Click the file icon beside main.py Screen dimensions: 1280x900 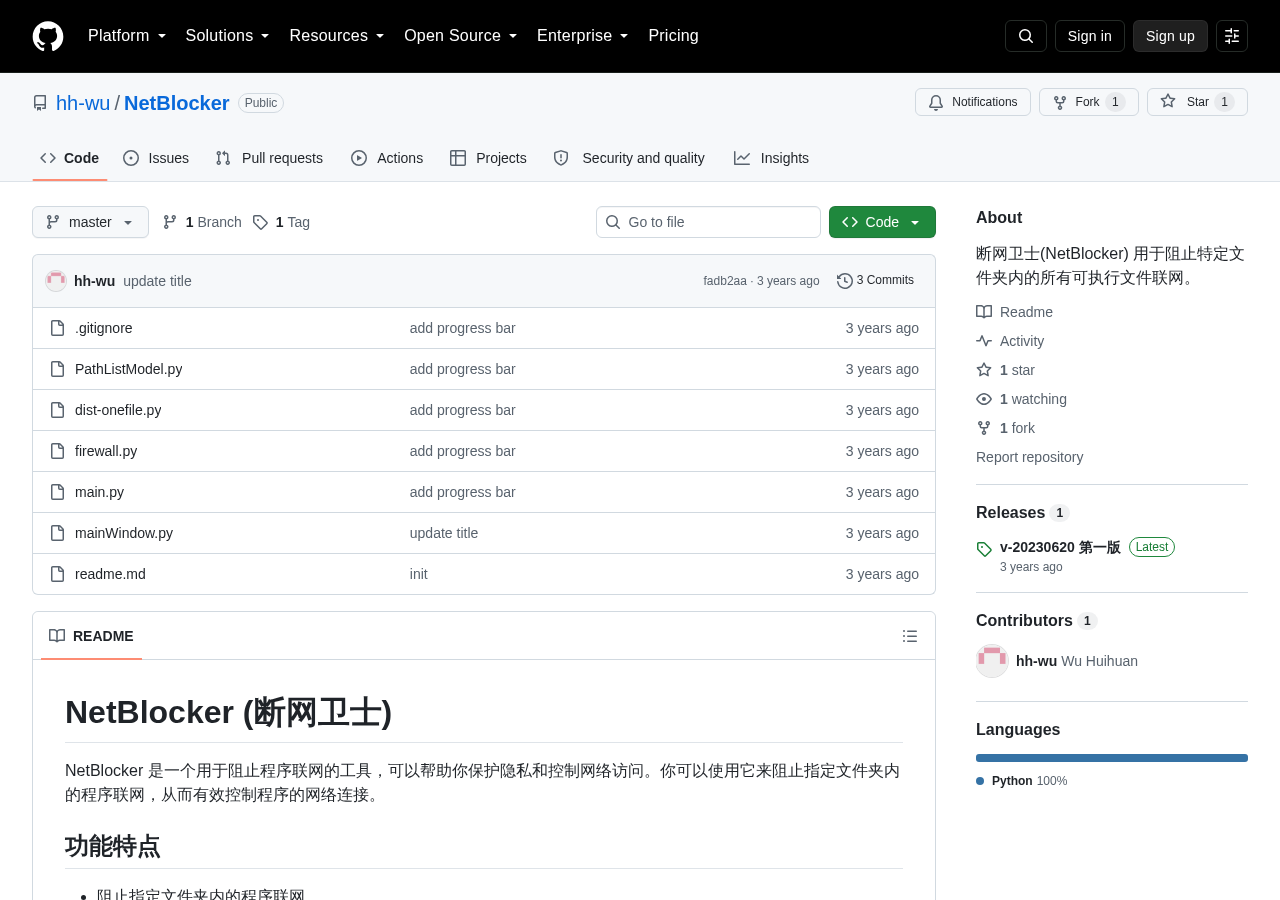pyautogui.click(x=58, y=492)
